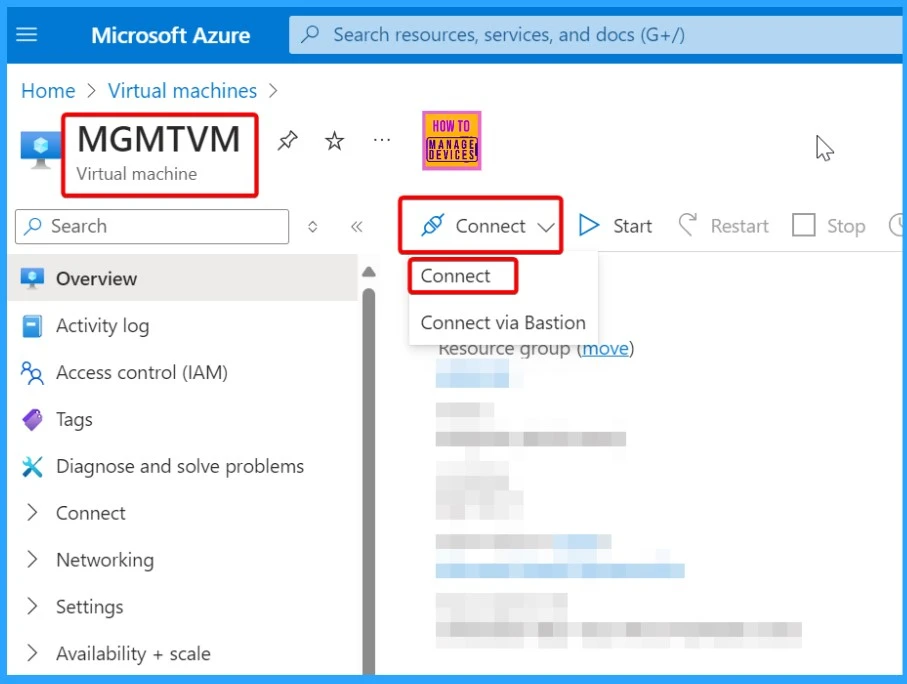This screenshot has width=907, height=684.
Task: Go to the Home breadcrumb
Action: click(48, 91)
